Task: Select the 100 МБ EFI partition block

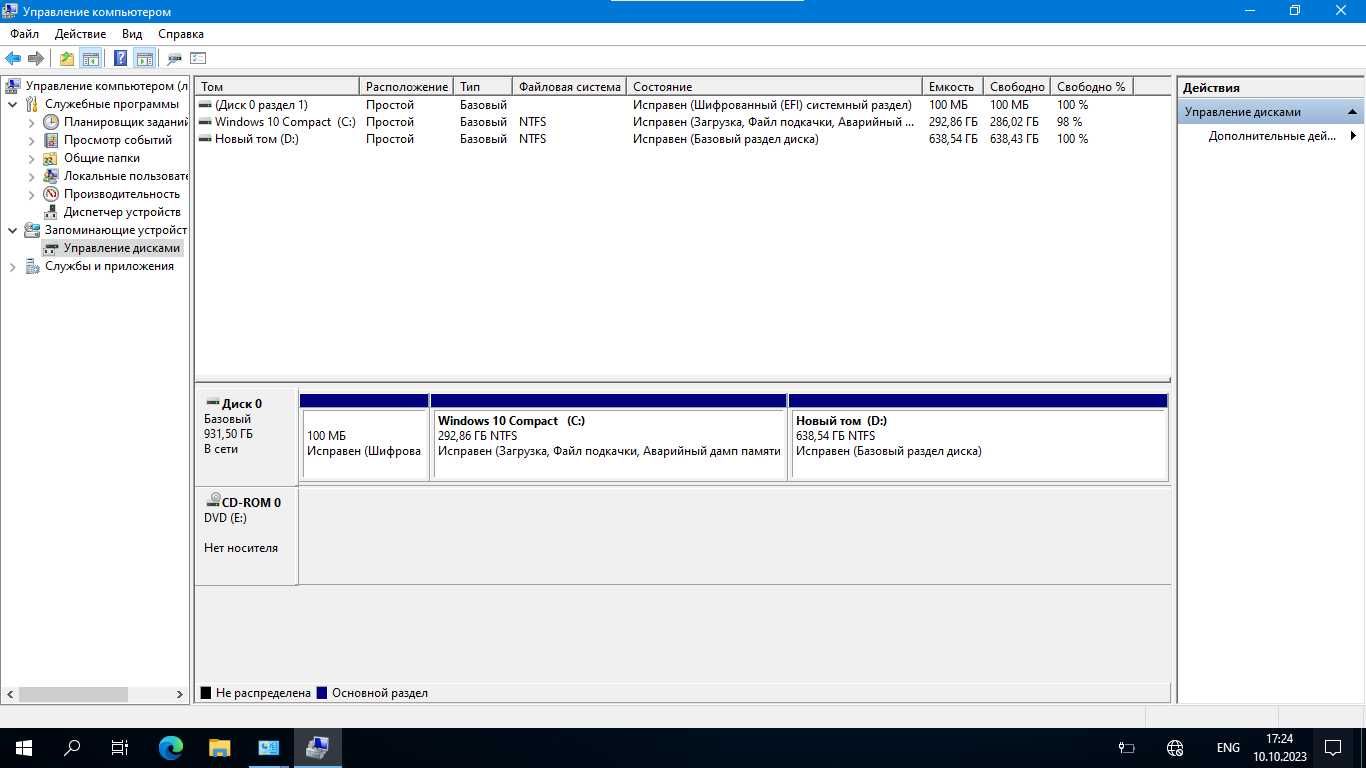Action: point(364,437)
